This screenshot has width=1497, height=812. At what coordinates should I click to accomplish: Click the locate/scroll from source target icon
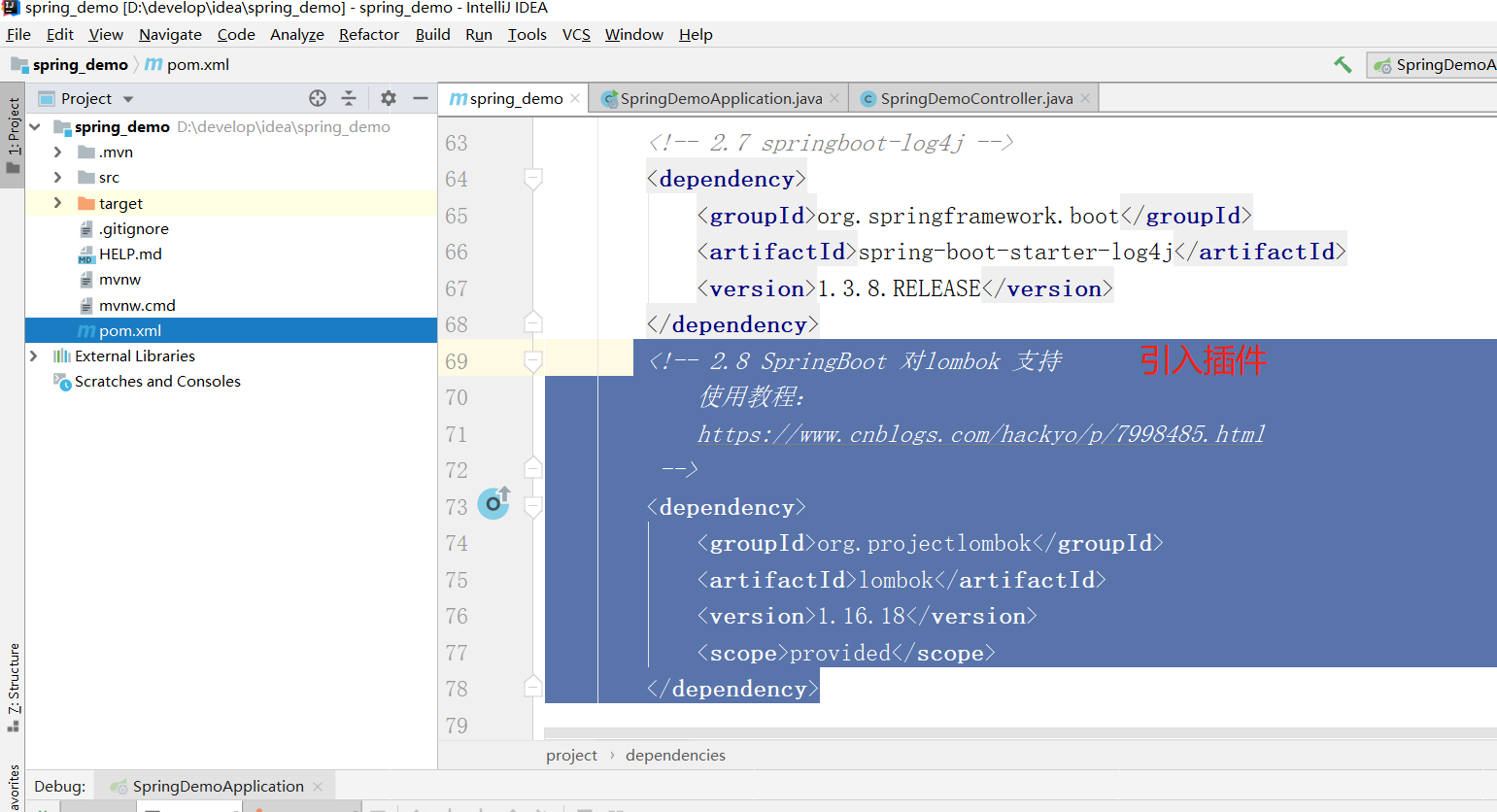point(318,98)
